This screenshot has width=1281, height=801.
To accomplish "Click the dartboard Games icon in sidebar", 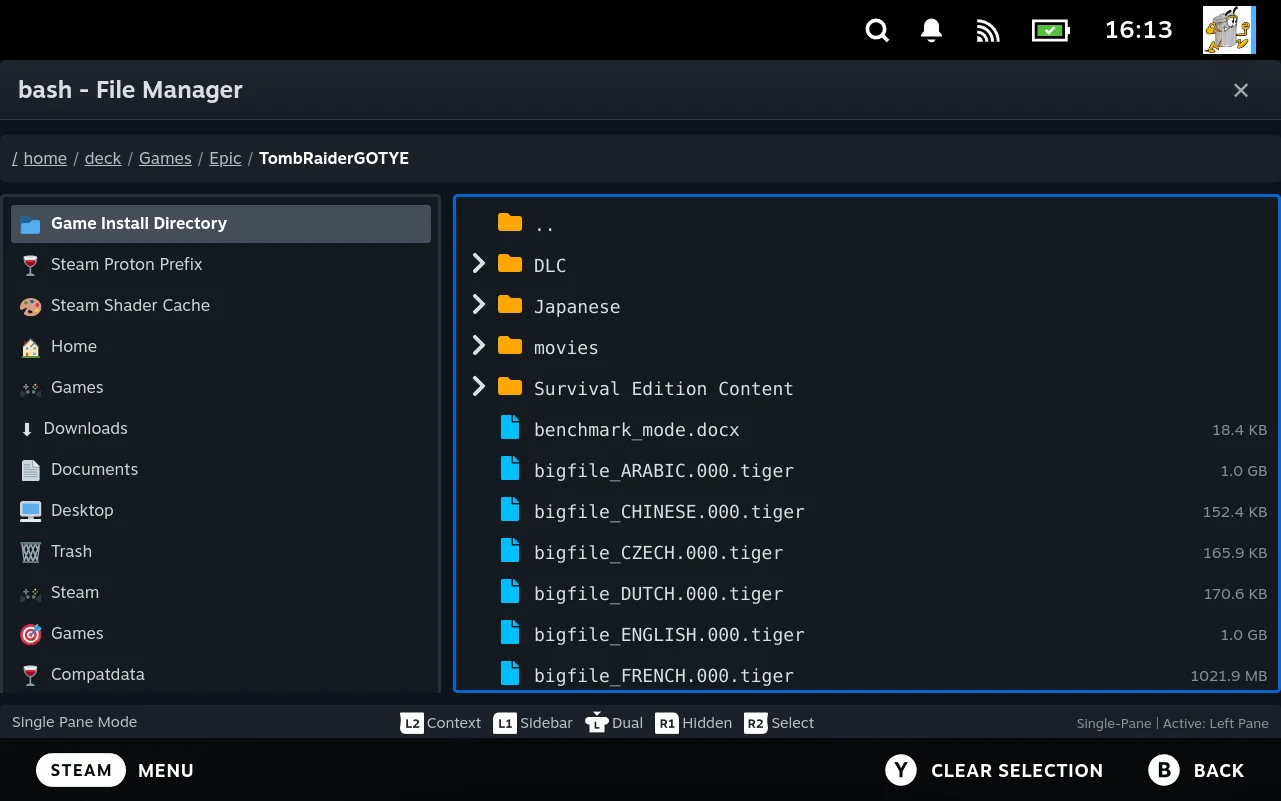I will [x=30, y=634].
